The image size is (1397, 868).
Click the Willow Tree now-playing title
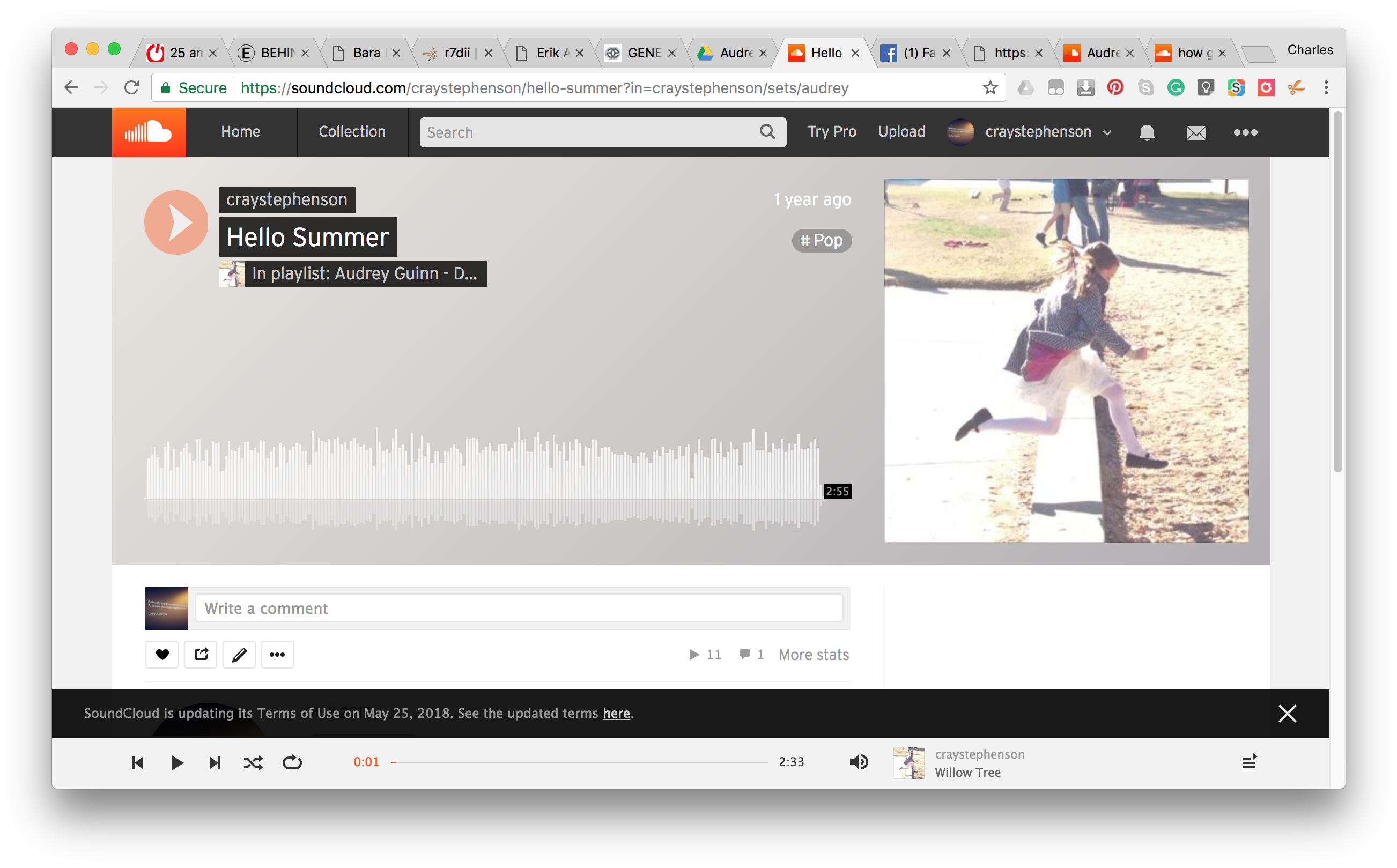pyautogui.click(x=967, y=772)
